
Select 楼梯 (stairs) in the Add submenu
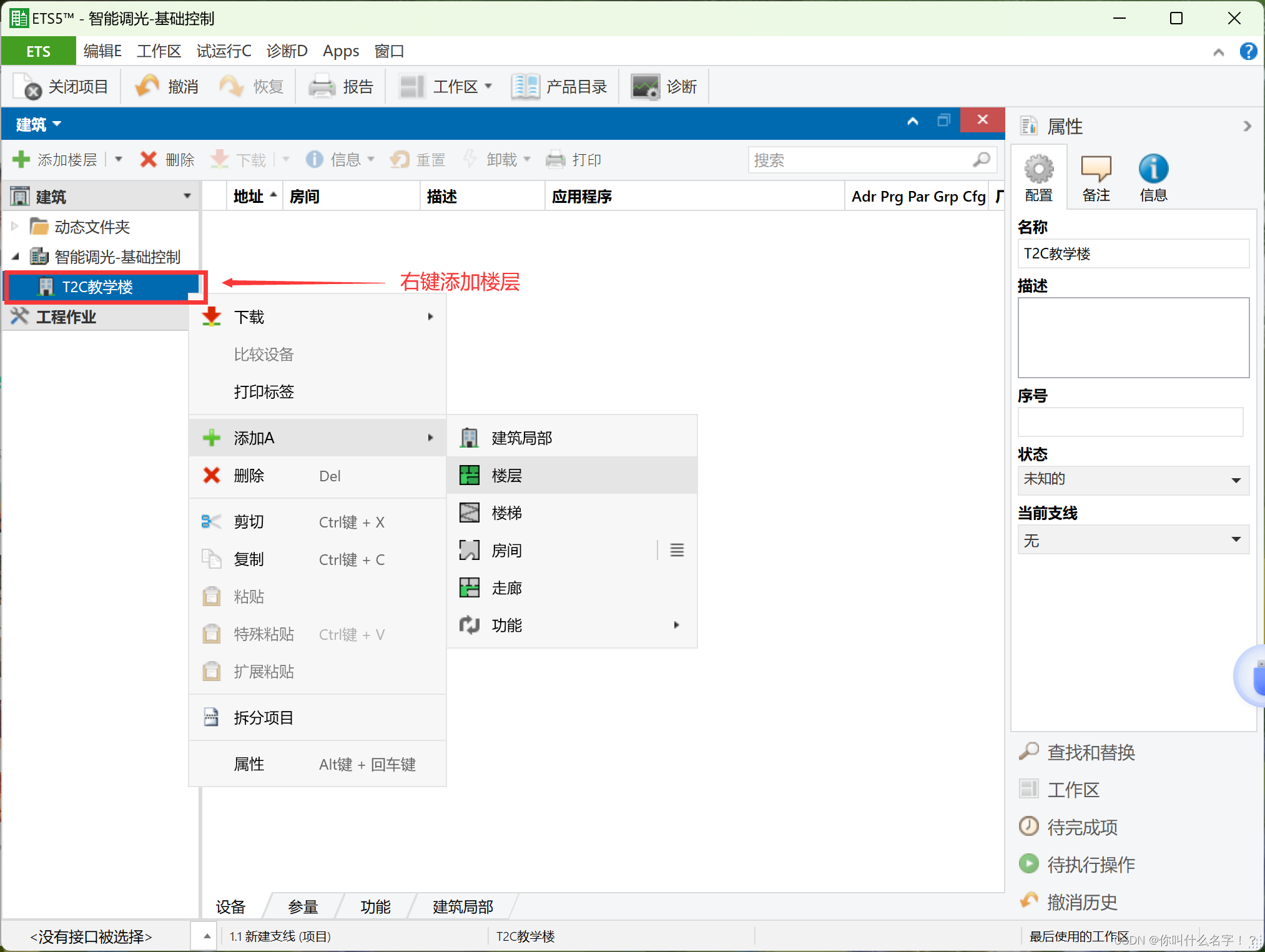point(506,513)
